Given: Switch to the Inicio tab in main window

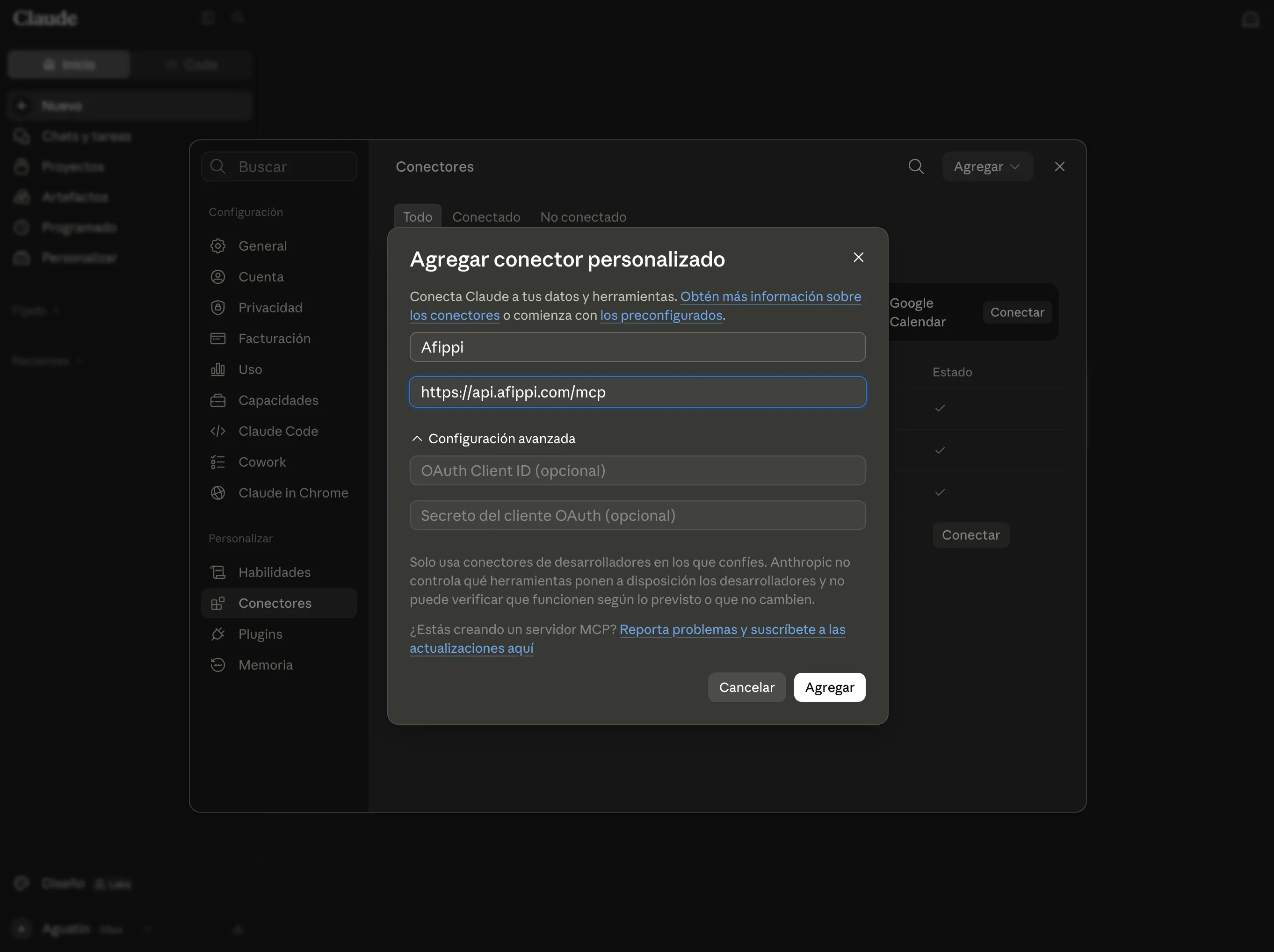Looking at the screenshot, I should click(x=69, y=65).
